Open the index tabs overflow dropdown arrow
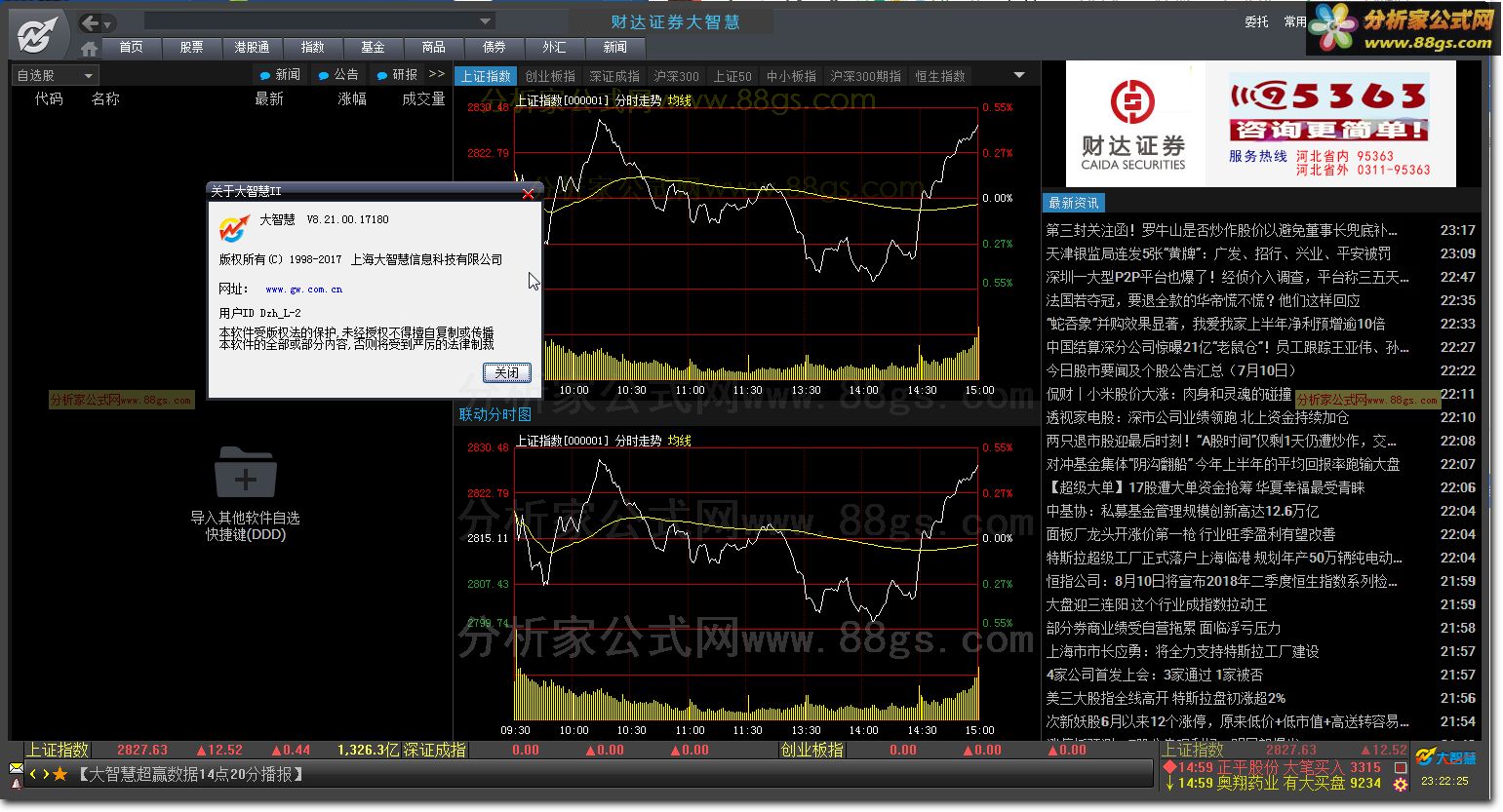Screen dimensions: 1503x812 (1019, 75)
